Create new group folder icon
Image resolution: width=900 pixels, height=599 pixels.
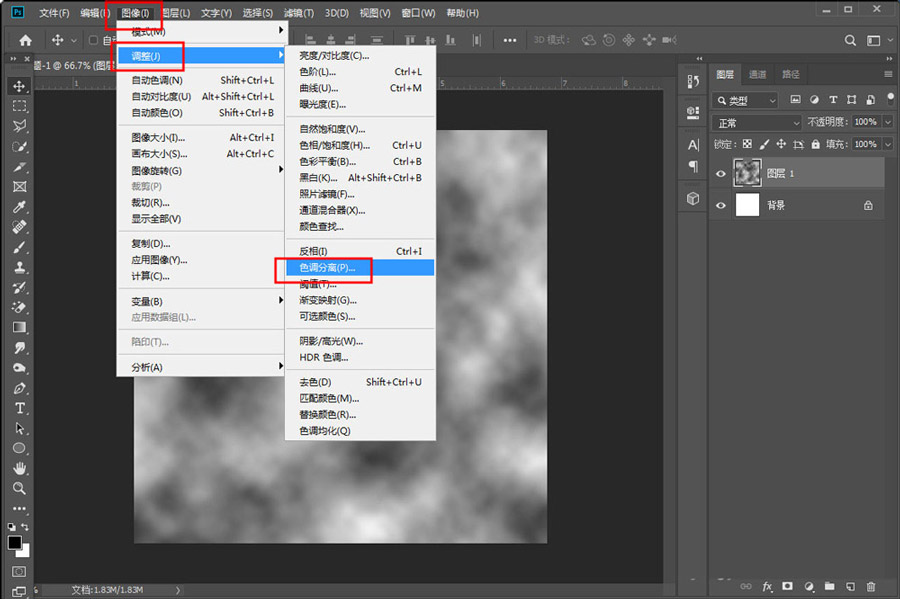tap(829, 586)
